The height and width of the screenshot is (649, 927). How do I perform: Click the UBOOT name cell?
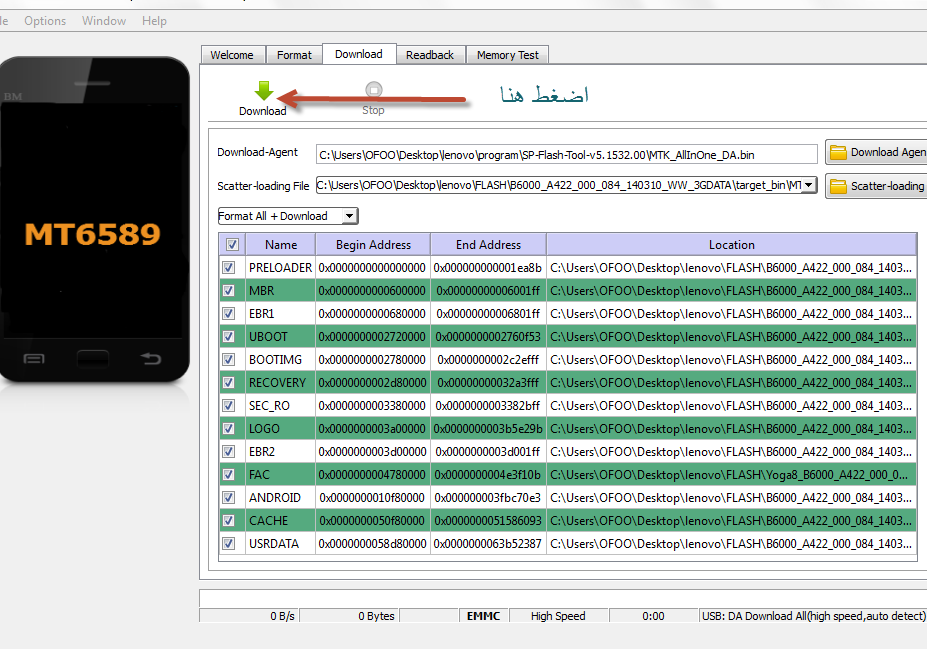pyautogui.click(x=281, y=337)
